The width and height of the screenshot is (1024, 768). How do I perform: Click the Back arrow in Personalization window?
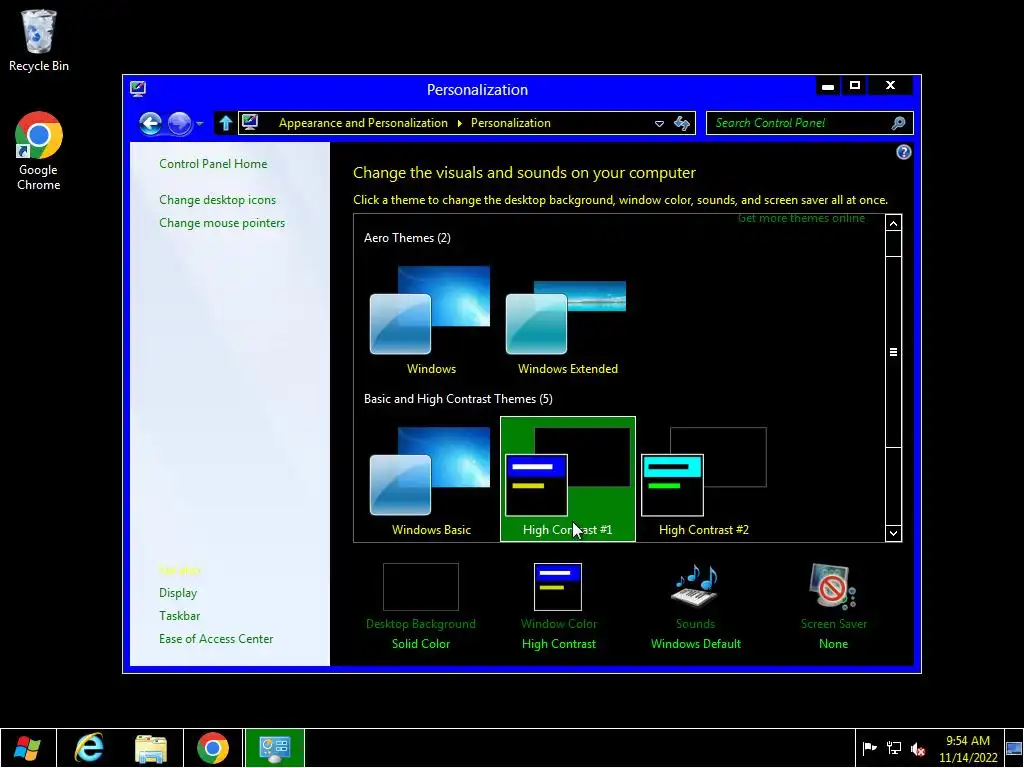(150, 123)
